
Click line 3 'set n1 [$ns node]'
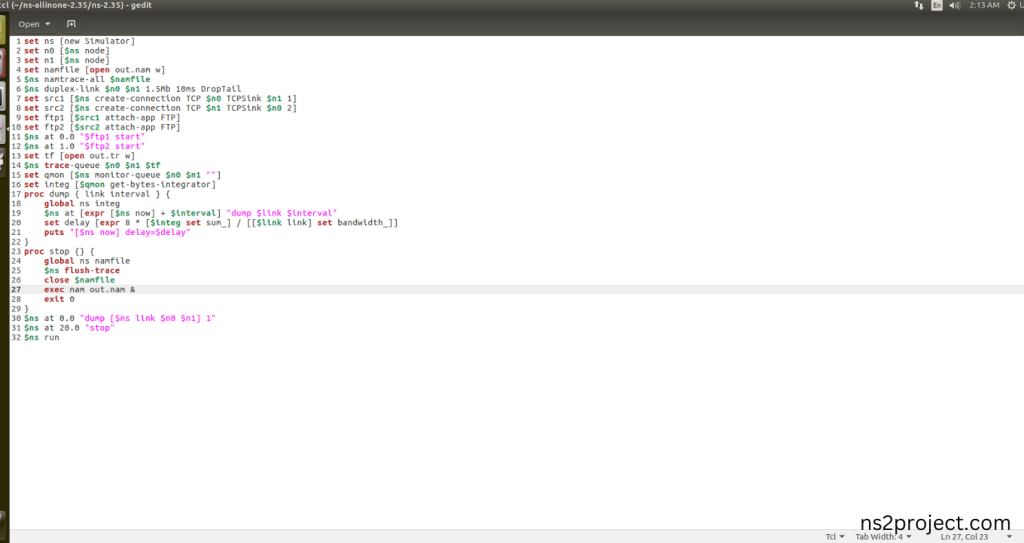67,60
